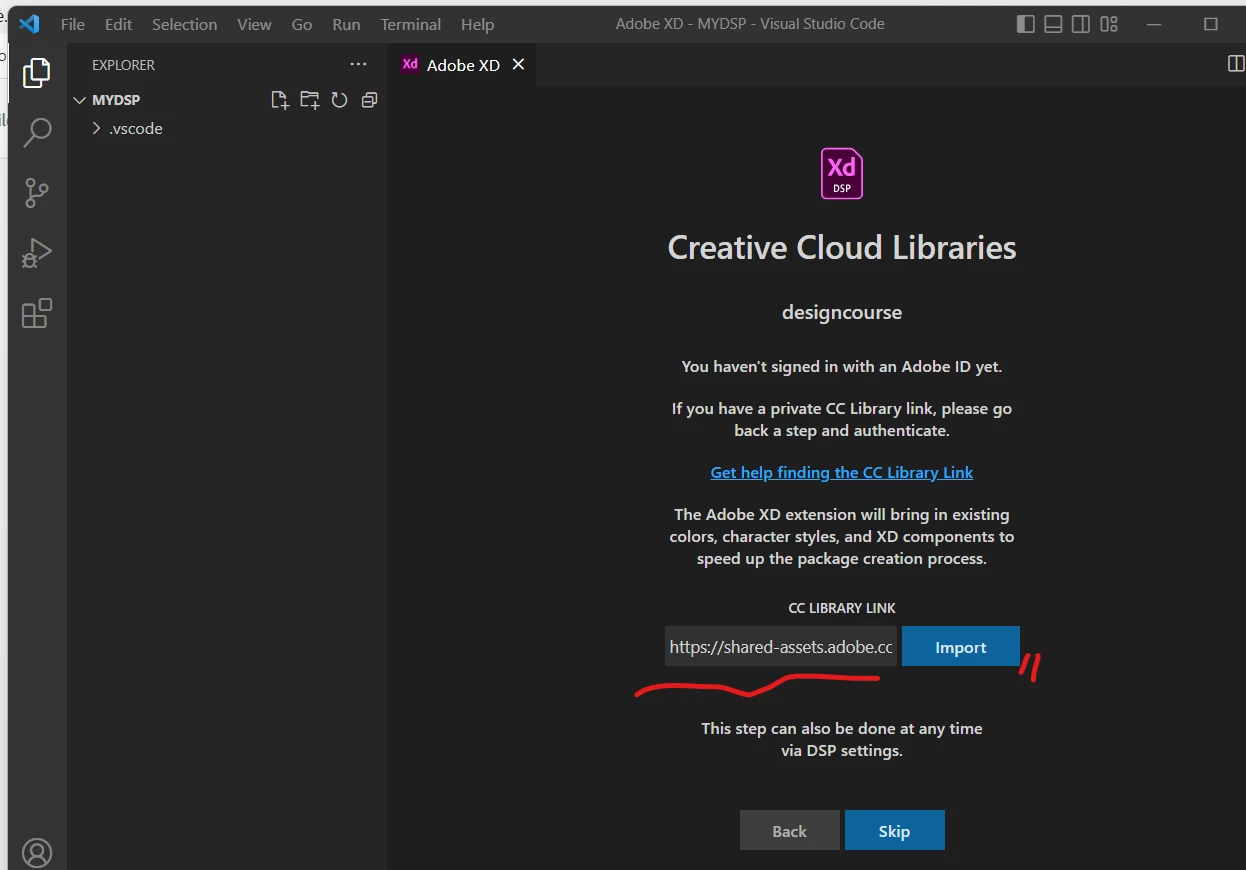Image resolution: width=1246 pixels, height=870 pixels.
Task: Click the New File icon in Explorer
Action: click(280, 100)
